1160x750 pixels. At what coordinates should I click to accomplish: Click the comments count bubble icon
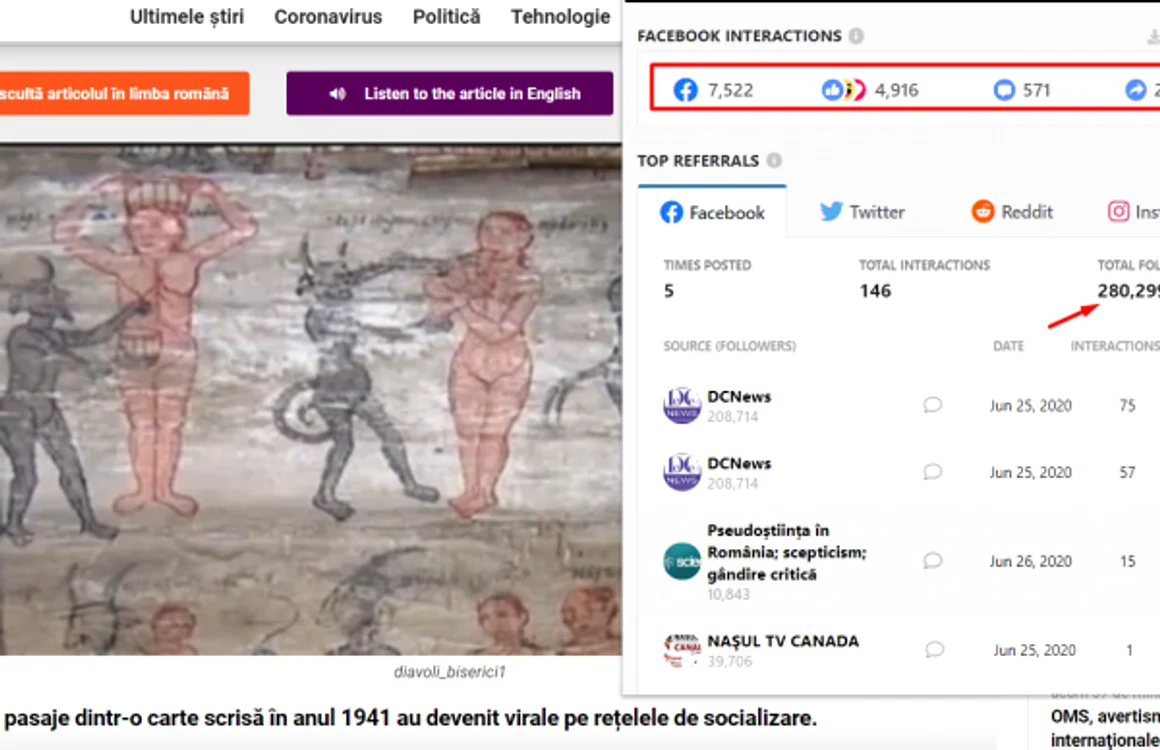click(1004, 90)
